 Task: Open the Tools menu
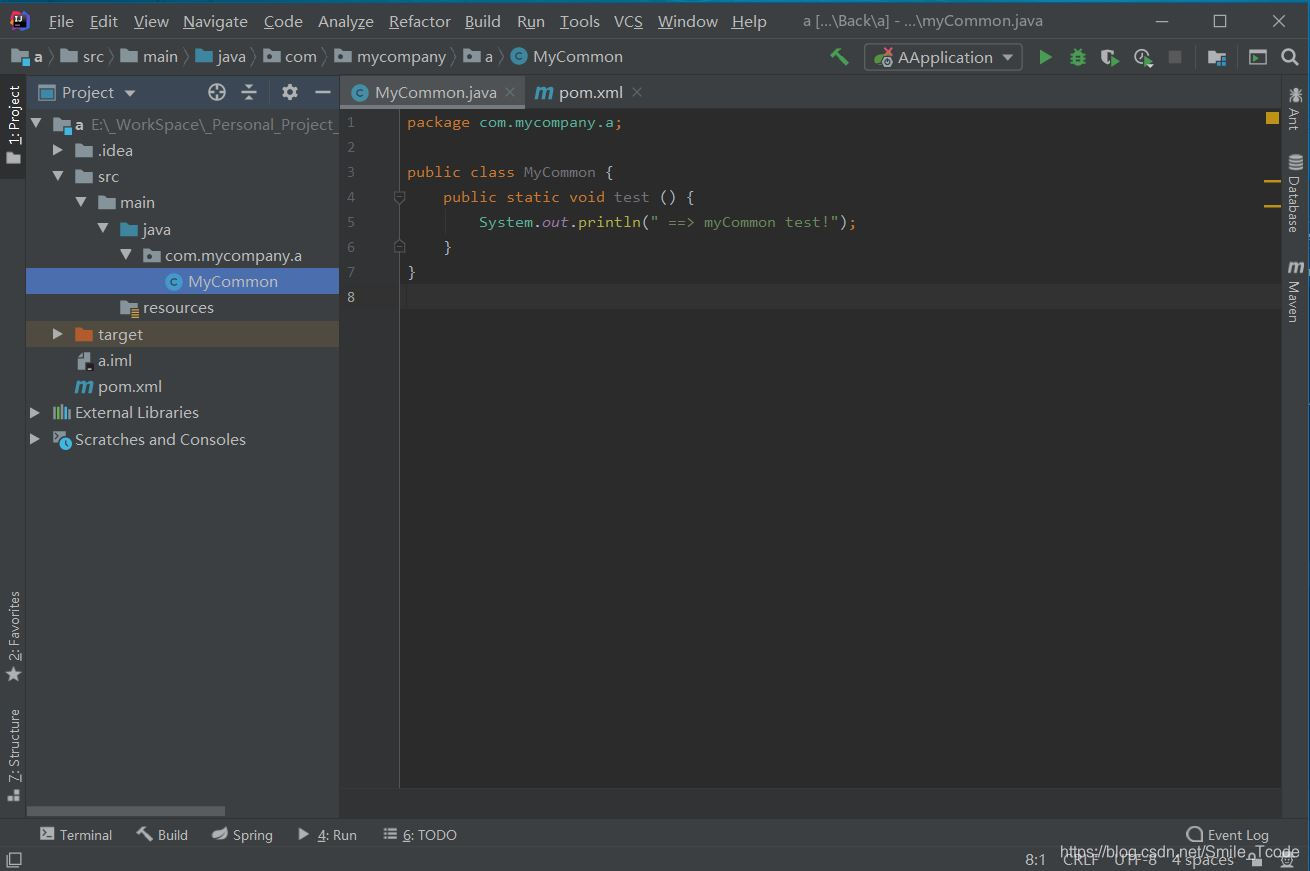[580, 21]
